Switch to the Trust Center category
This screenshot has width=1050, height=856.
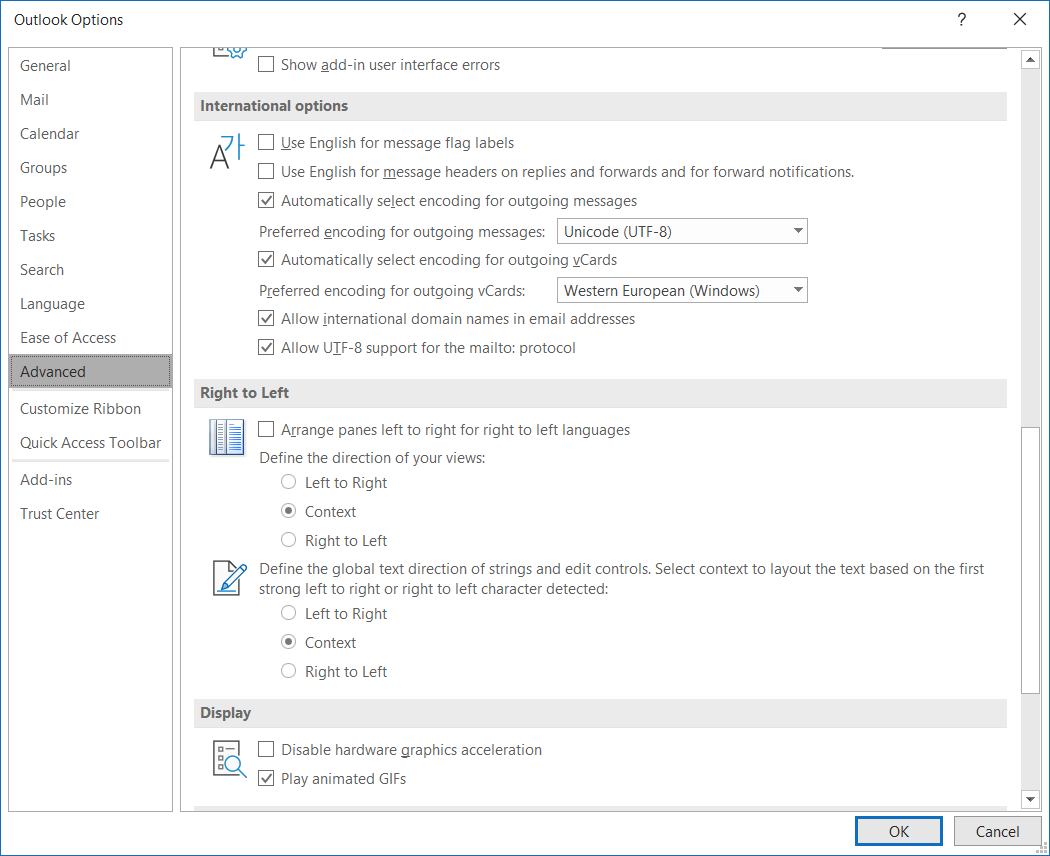pyautogui.click(x=60, y=514)
